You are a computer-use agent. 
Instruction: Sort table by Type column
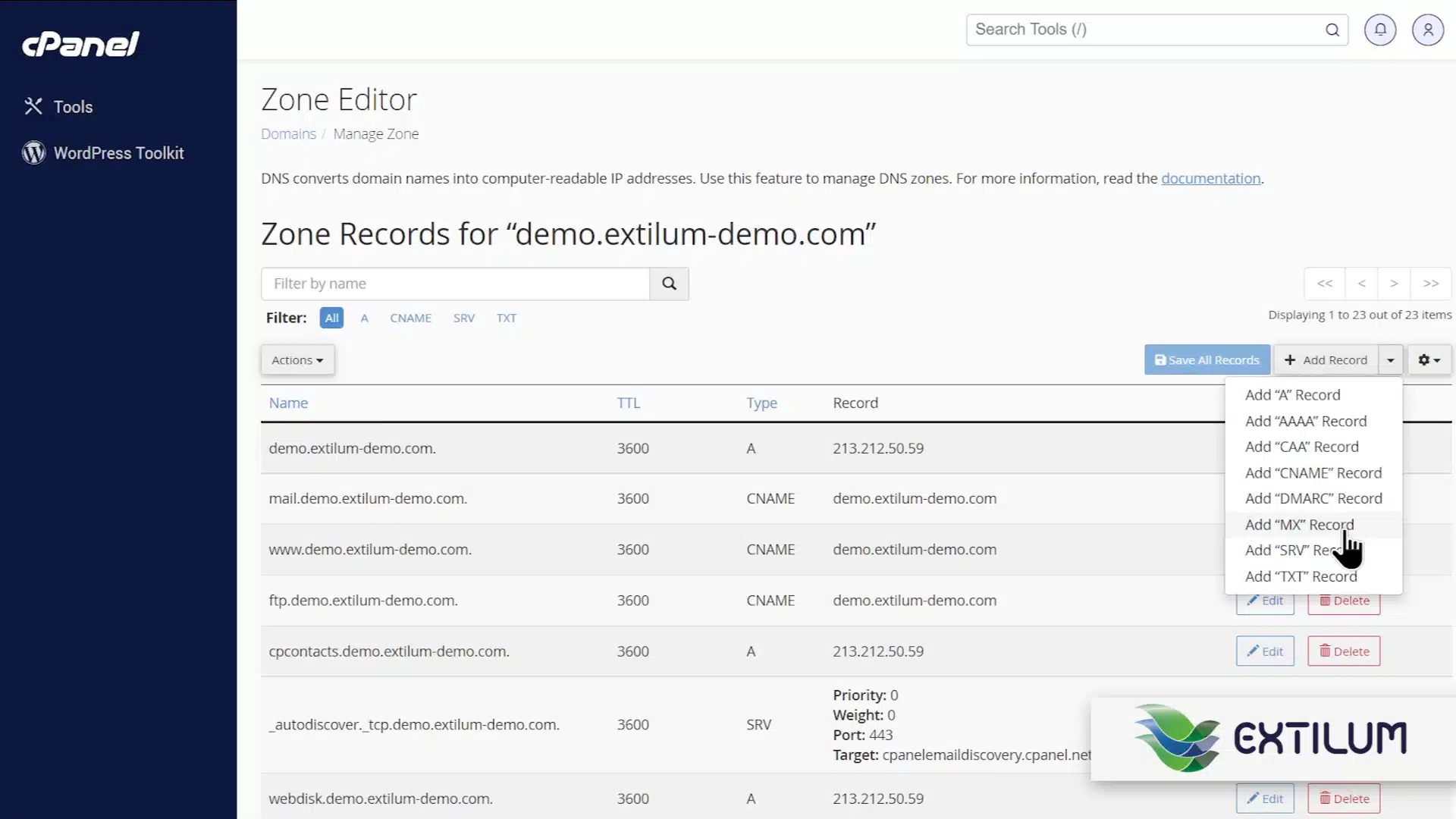pos(761,403)
